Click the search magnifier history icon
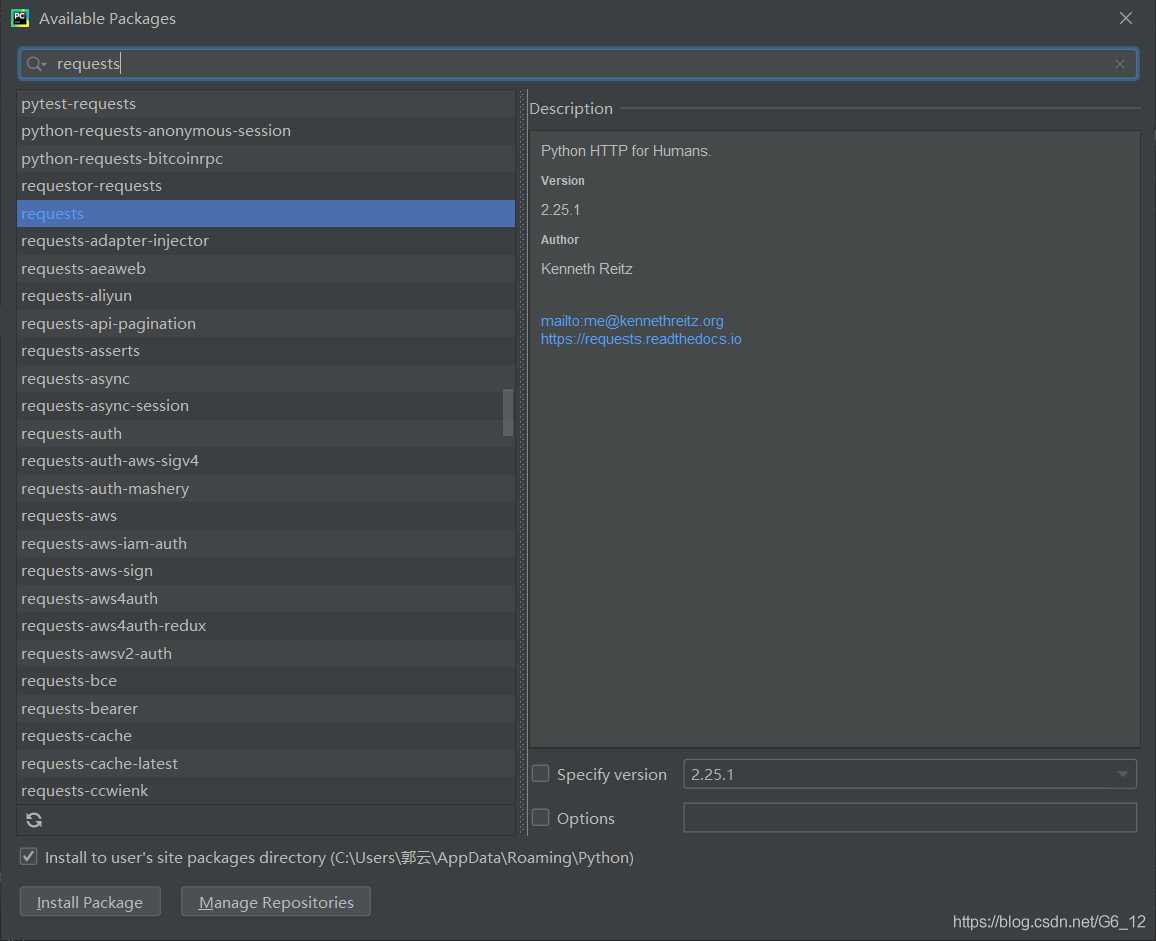This screenshot has height=941, width=1156. click(x=36, y=64)
